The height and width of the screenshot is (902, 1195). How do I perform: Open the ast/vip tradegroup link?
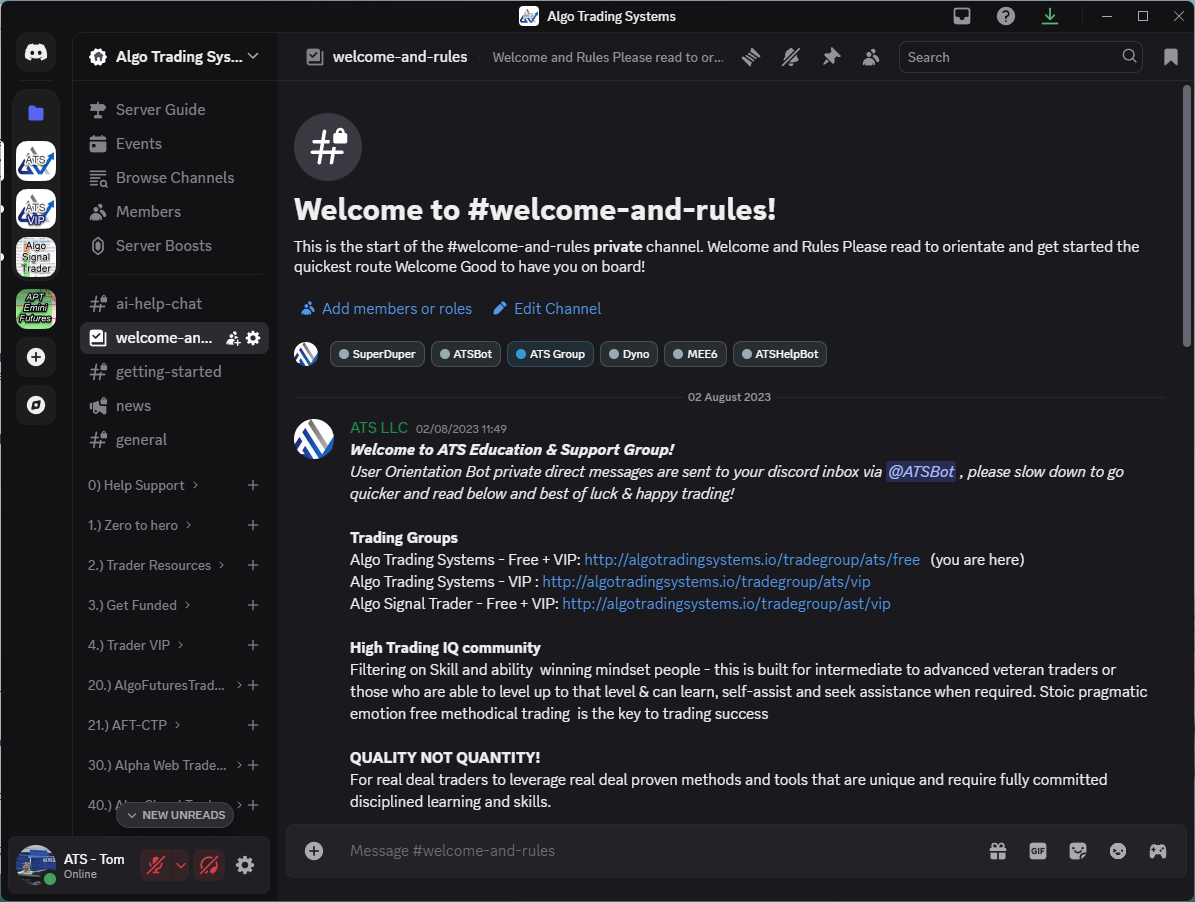click(726, 604)
